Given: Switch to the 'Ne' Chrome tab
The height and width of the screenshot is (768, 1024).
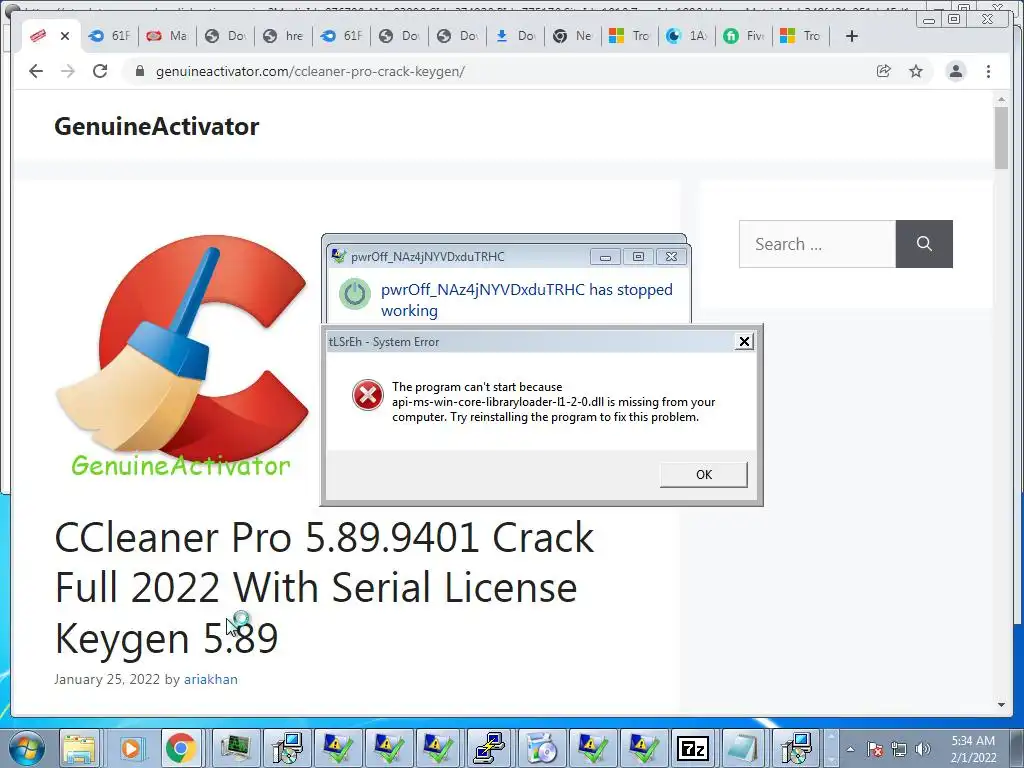Looking at the screenshot, I should (573, 36).
